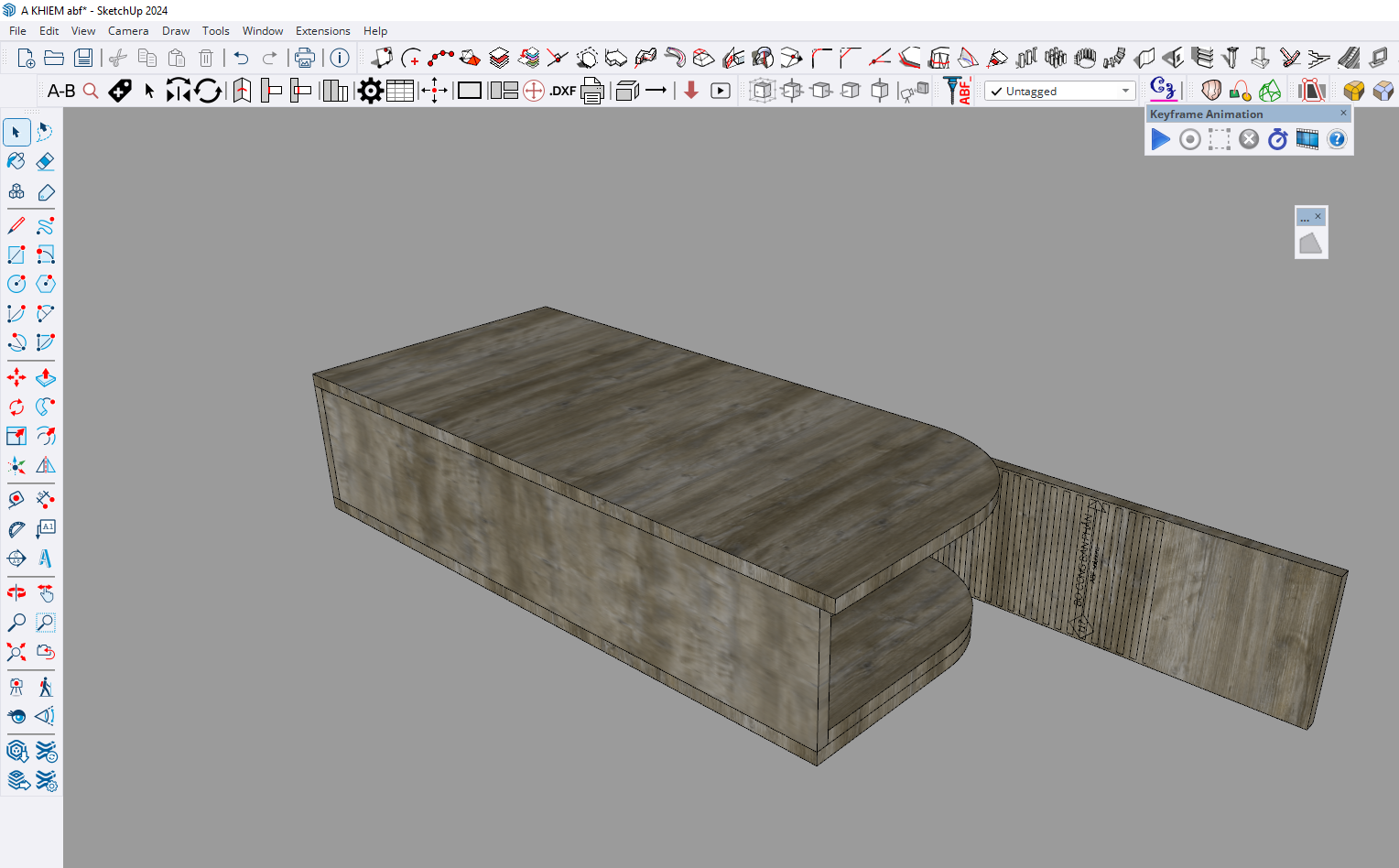Image resolution: width=1399 pixels, height=868 pixels.
Task: Select the Eraser tool in left toolbar
Action: pyautogui.click(x=45, y=162)
